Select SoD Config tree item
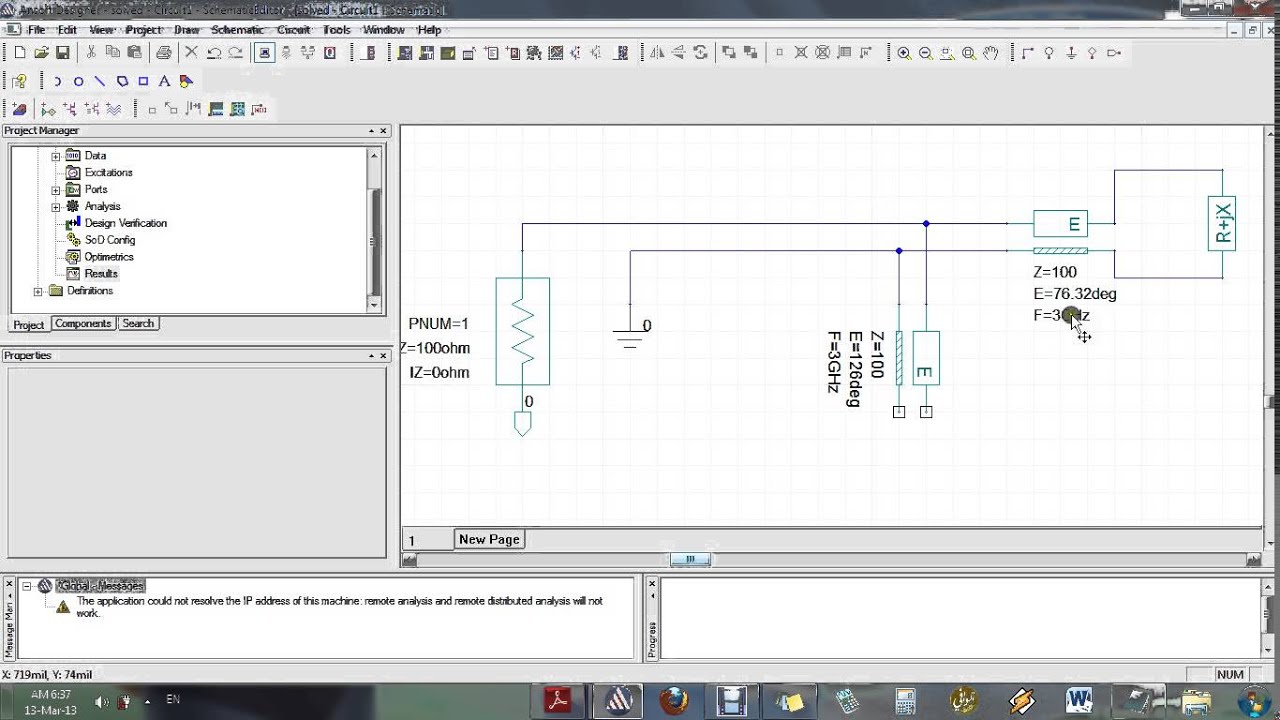This screenshot has height=720, width=1280. [110, 240]
